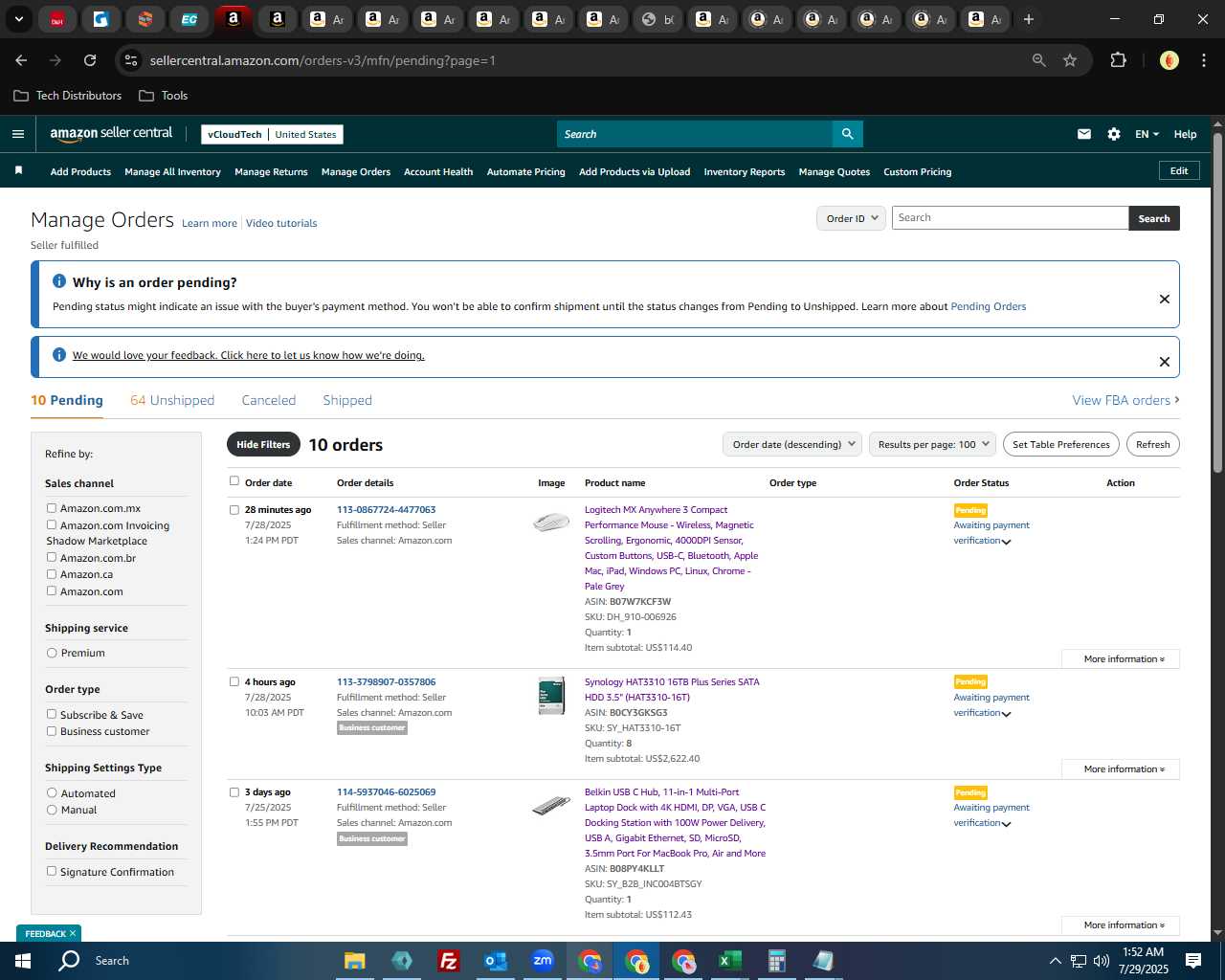Close the feedback banner

click(x=1165, y=362)
